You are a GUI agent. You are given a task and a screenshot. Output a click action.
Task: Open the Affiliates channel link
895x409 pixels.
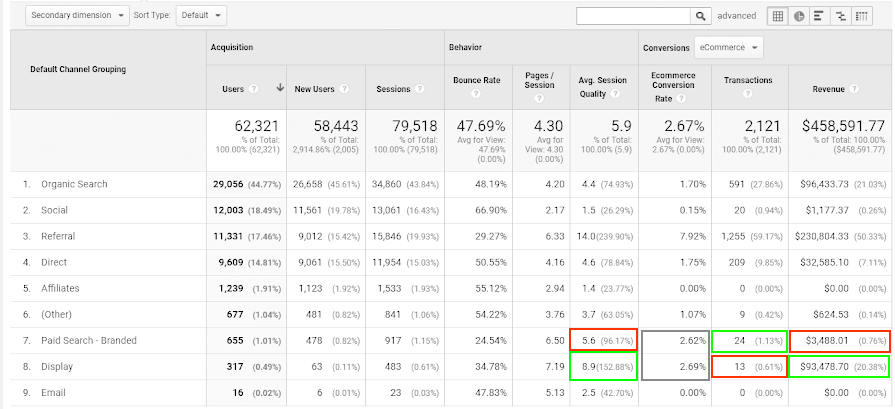pos(60,289)
